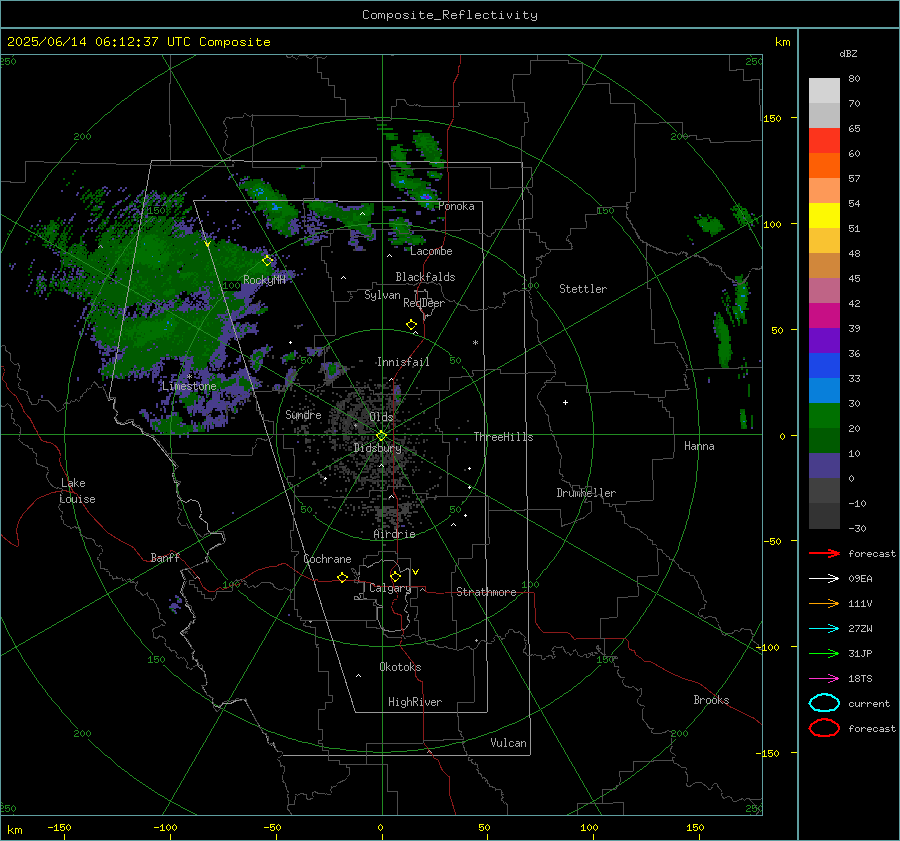
Task: Click the Brooks town label
Action: pos(711,700)
